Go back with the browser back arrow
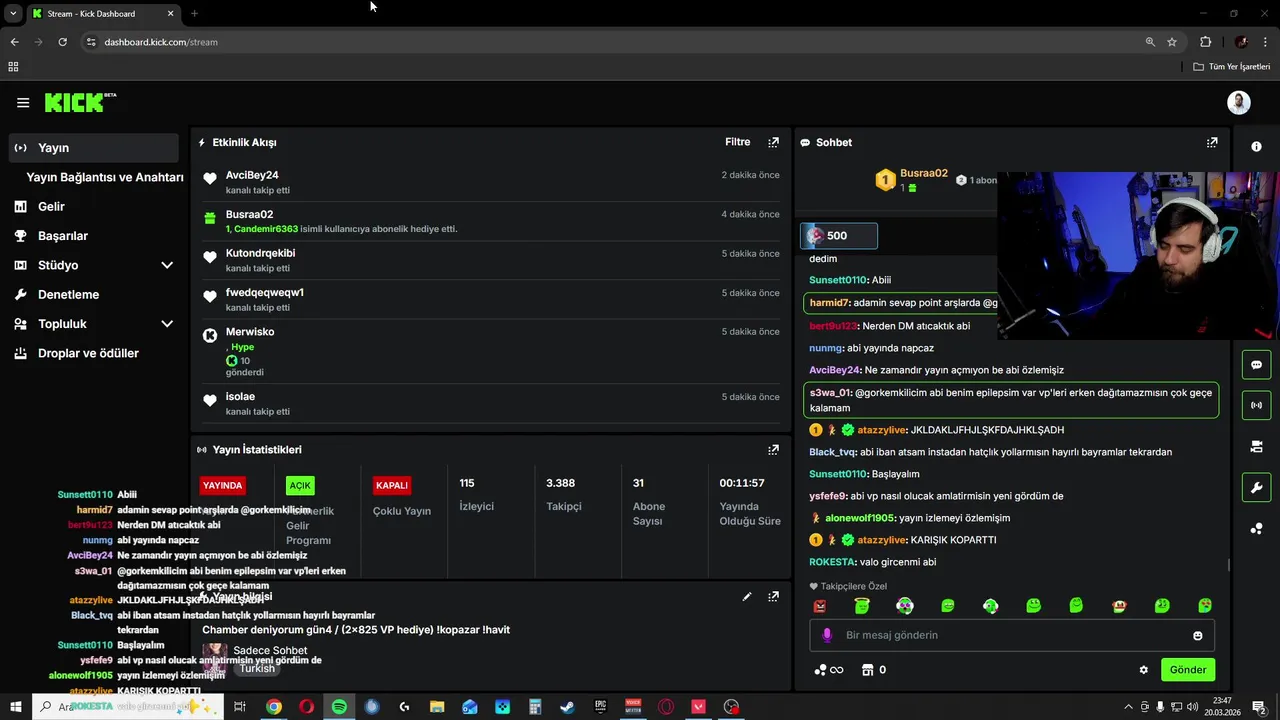 [14, 42]
